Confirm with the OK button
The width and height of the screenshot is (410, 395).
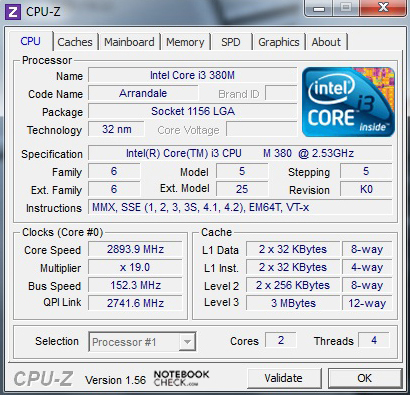(x=365, y=378)
